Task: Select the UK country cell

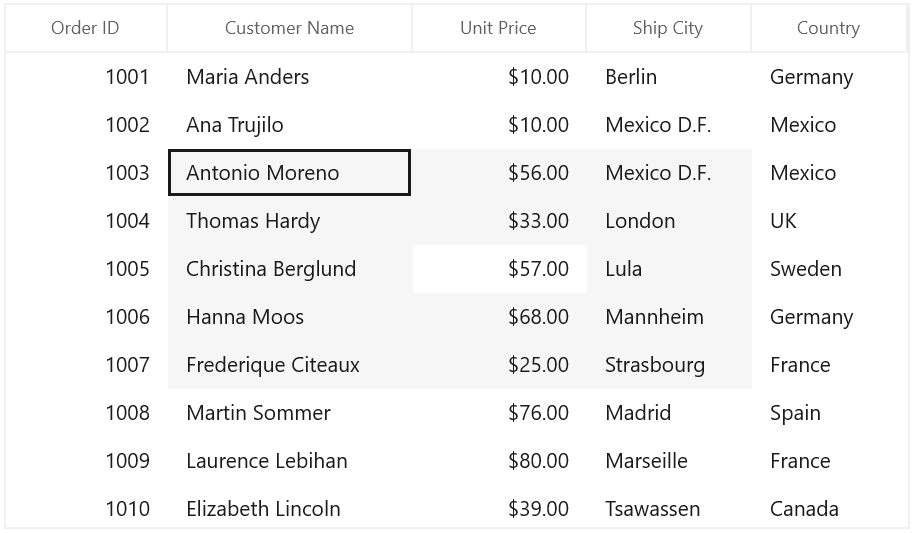Action: pyautogui.click(x=829, y=221)
